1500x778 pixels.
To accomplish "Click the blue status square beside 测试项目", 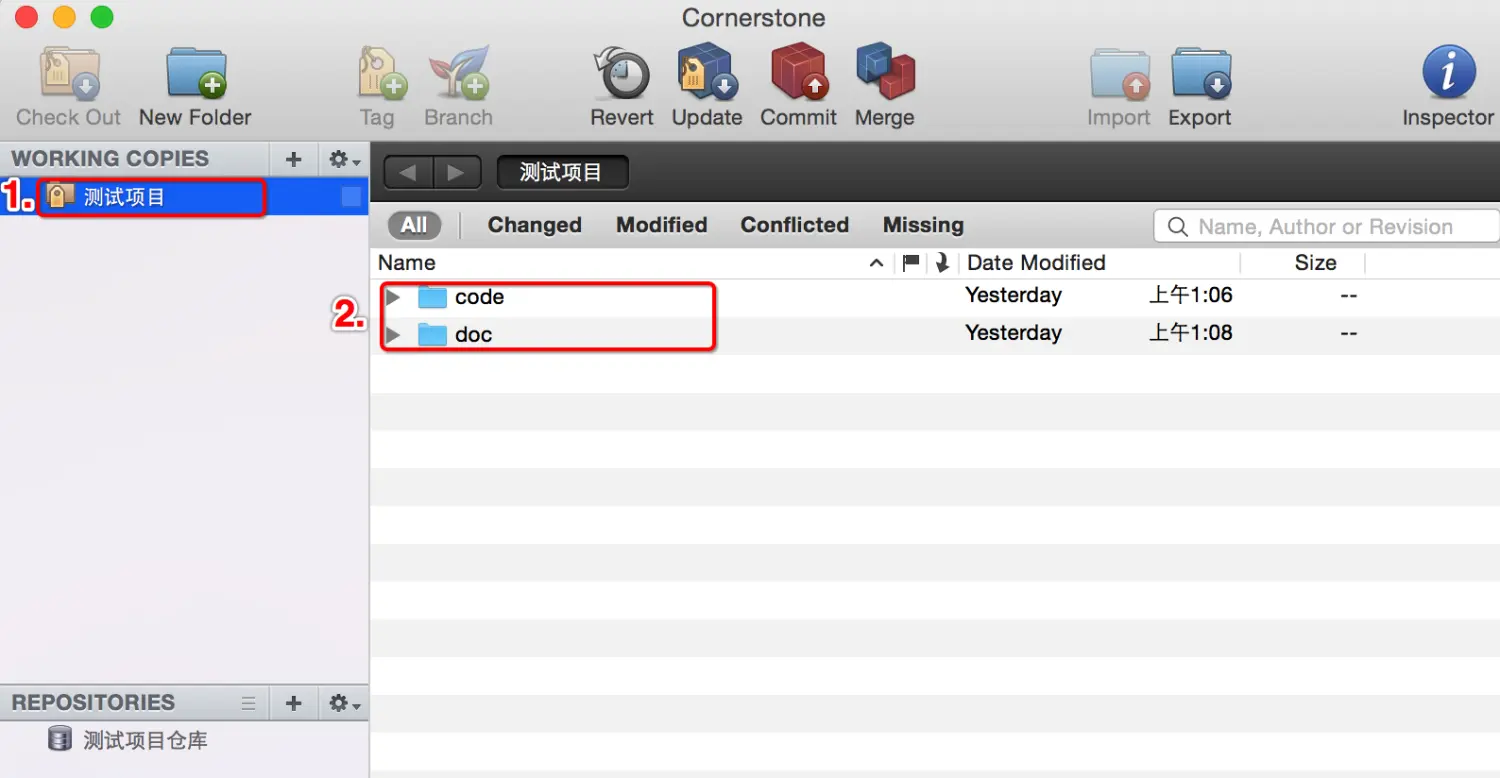I will 351,197.
